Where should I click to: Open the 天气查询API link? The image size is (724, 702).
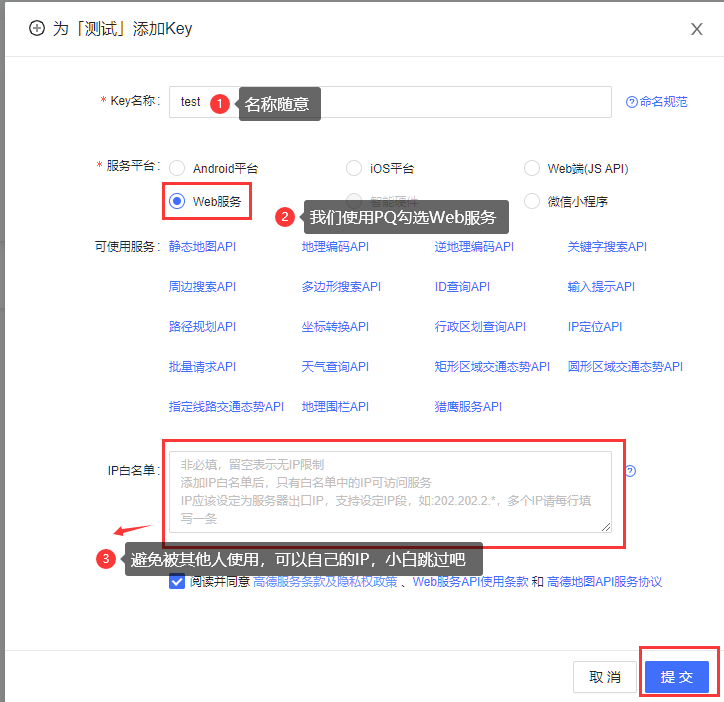pyautogui.click(x=335, y=367)
